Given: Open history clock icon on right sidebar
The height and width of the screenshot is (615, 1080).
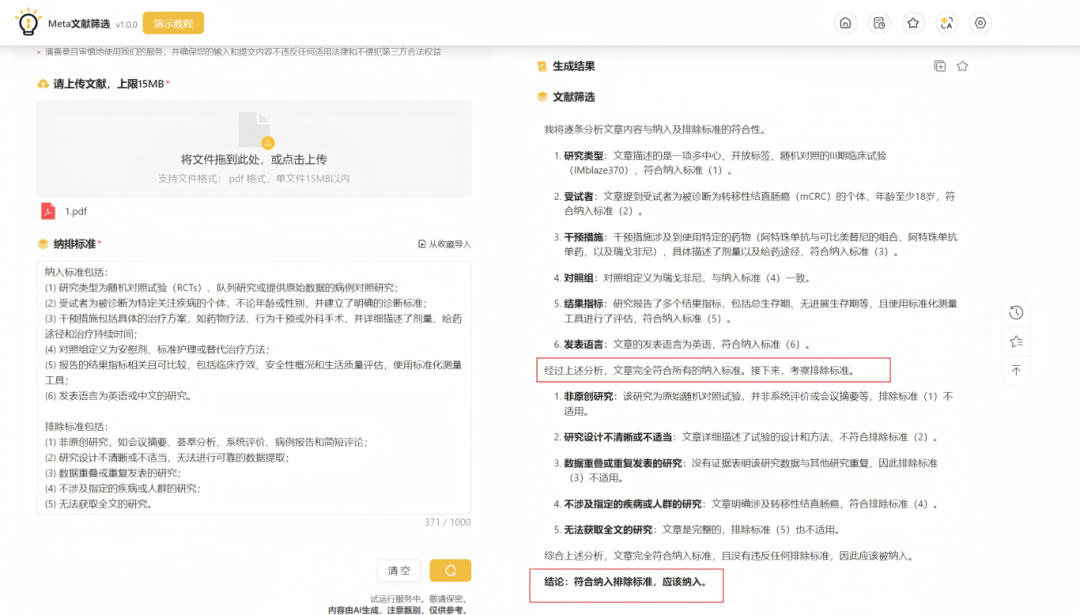Looking at the screenshot, I should [x=1016, y=312].
